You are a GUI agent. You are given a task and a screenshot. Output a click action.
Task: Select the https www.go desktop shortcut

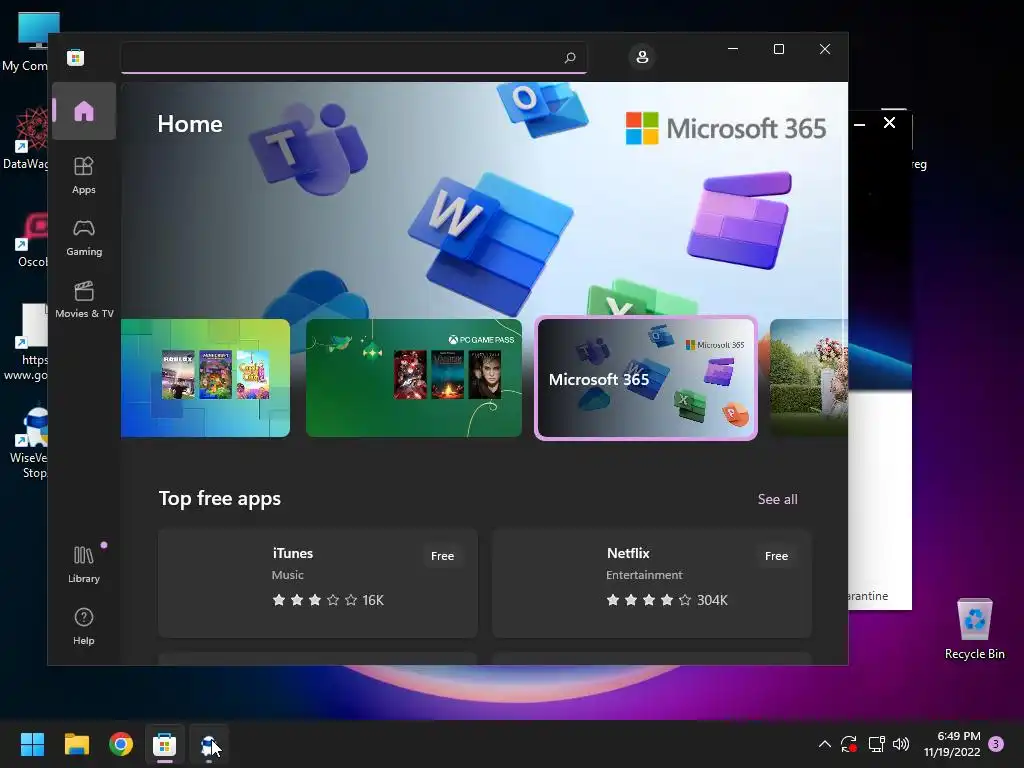[24, 342]
